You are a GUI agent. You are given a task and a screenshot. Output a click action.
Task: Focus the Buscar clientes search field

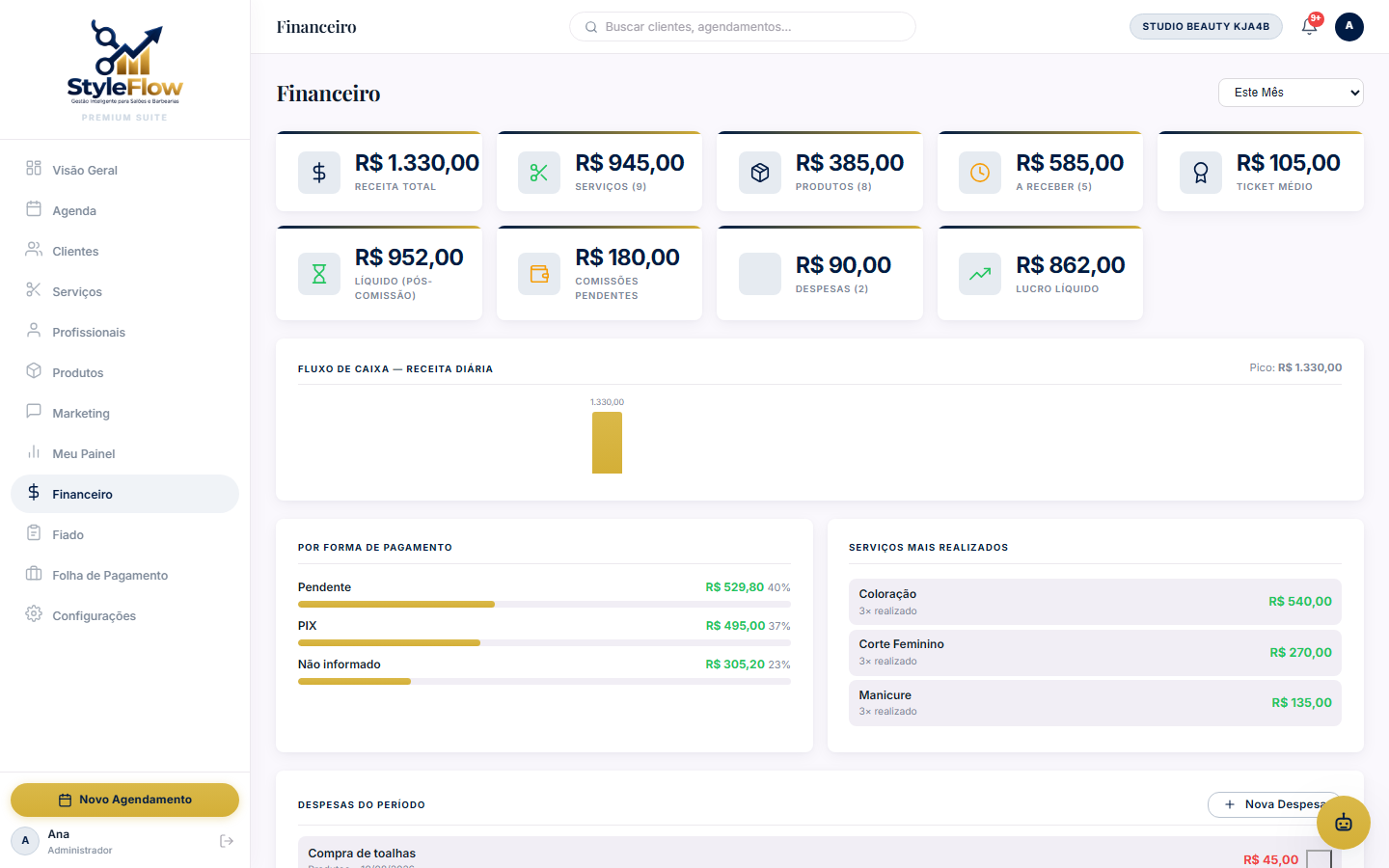tap(742, 27)
